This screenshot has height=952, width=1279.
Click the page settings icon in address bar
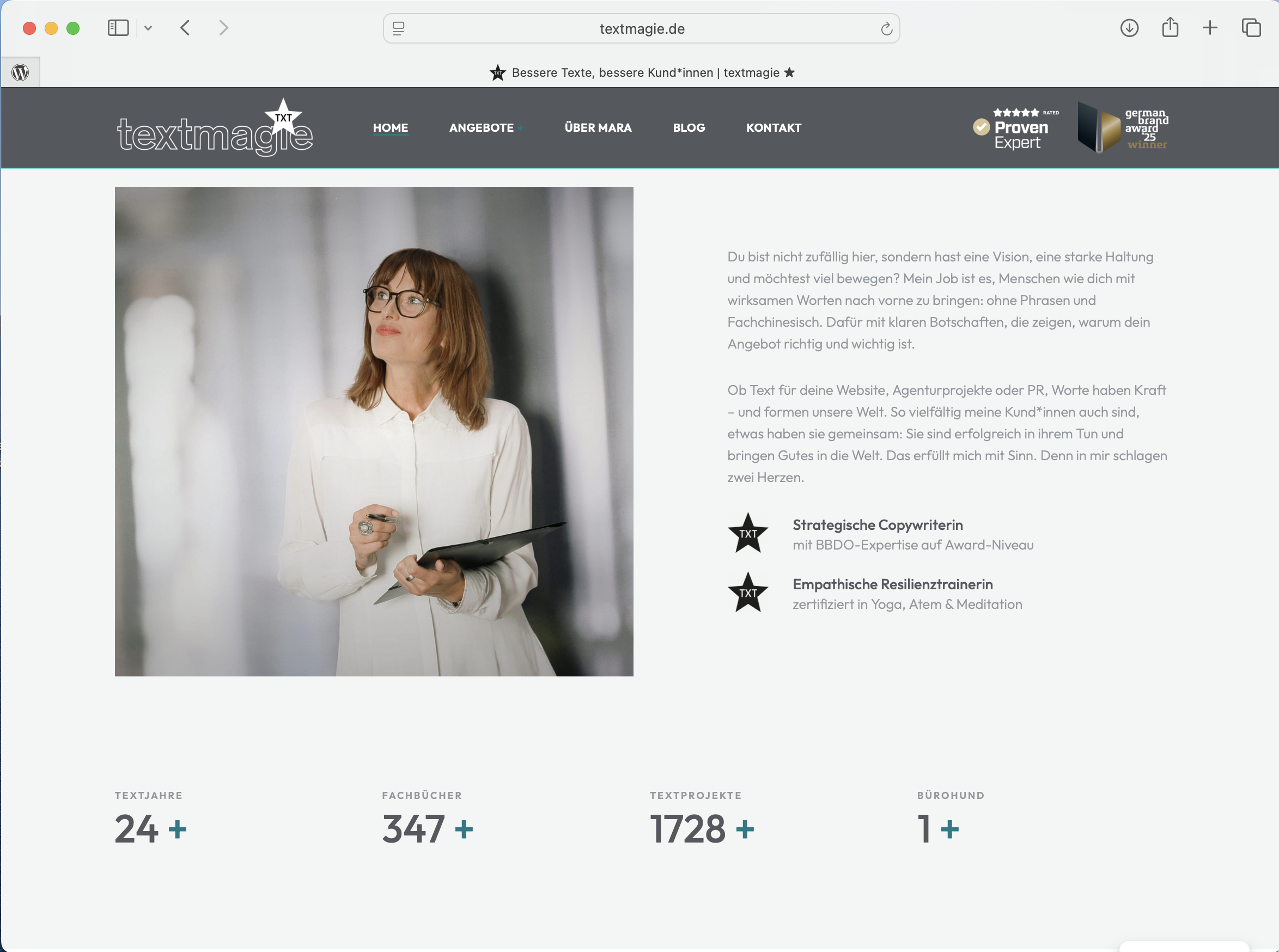coord(398,29)
